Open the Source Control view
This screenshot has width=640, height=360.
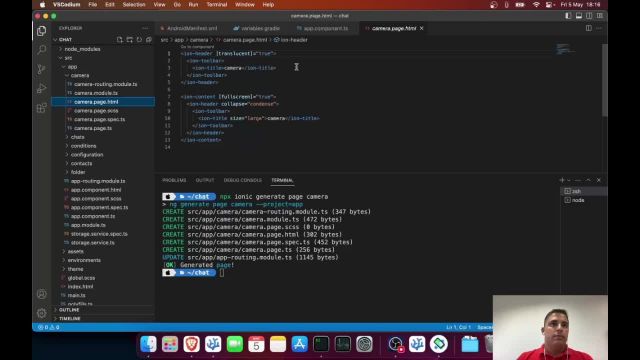42,69
